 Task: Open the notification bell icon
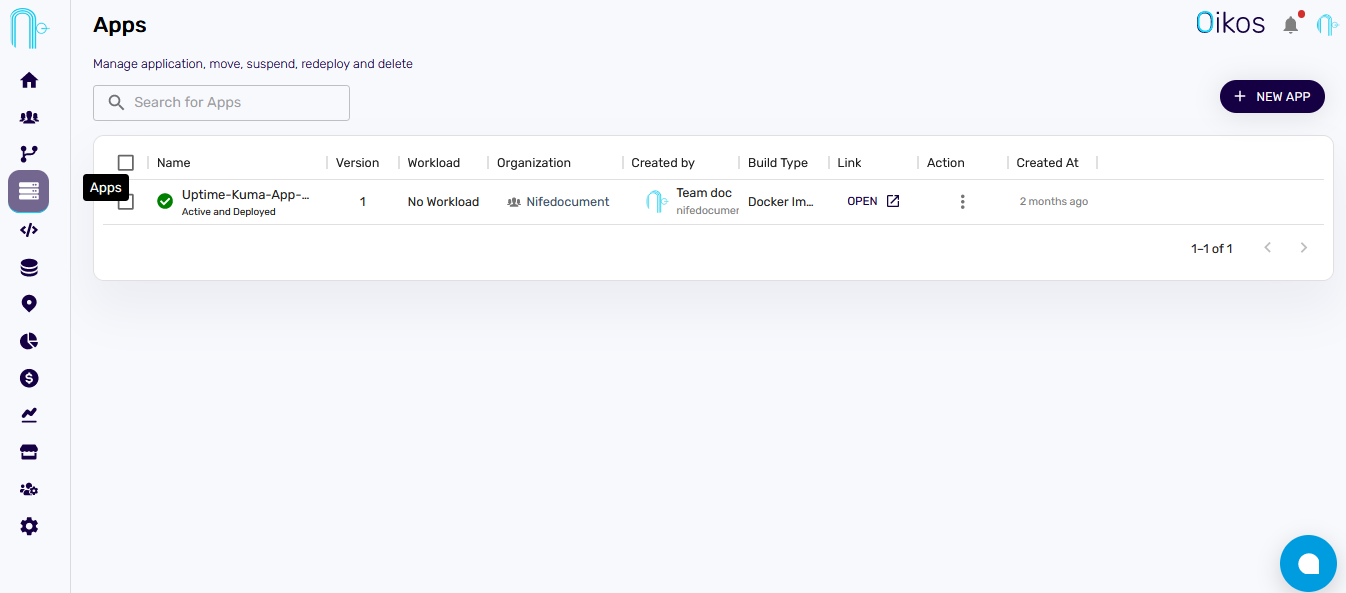1290,25
